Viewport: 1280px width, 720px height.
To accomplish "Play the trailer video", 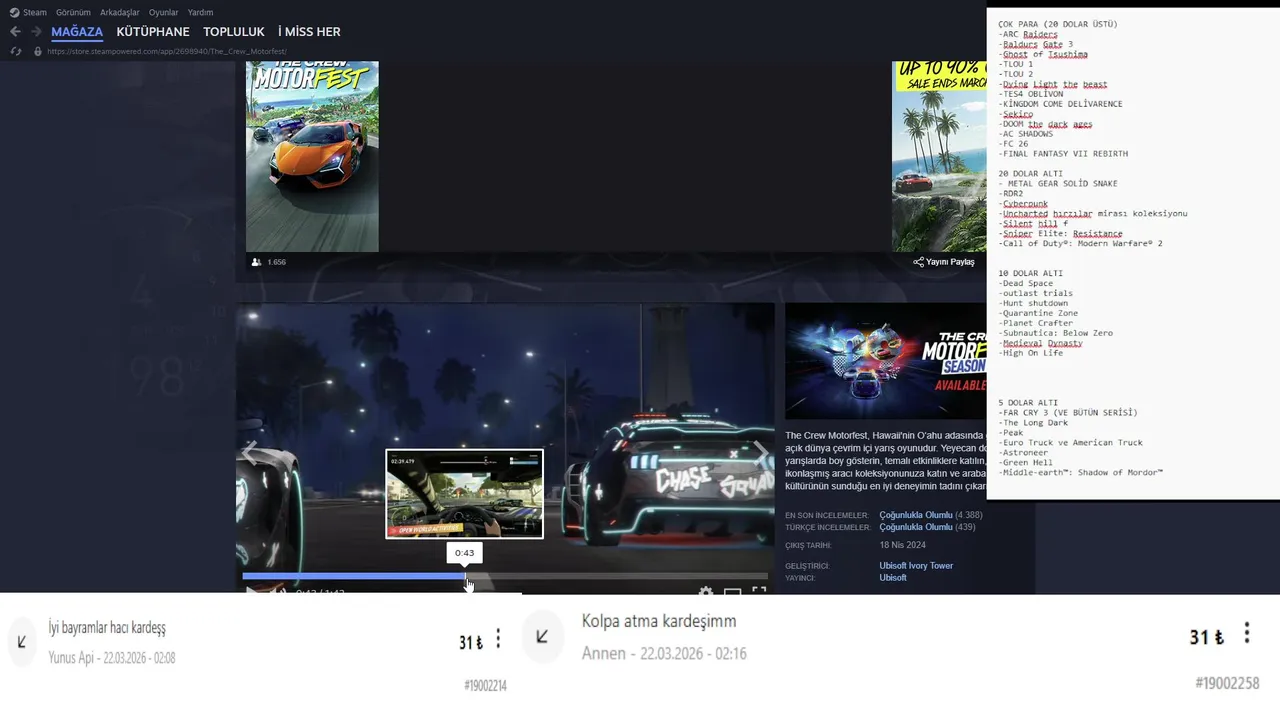I will tap(252, 591).
